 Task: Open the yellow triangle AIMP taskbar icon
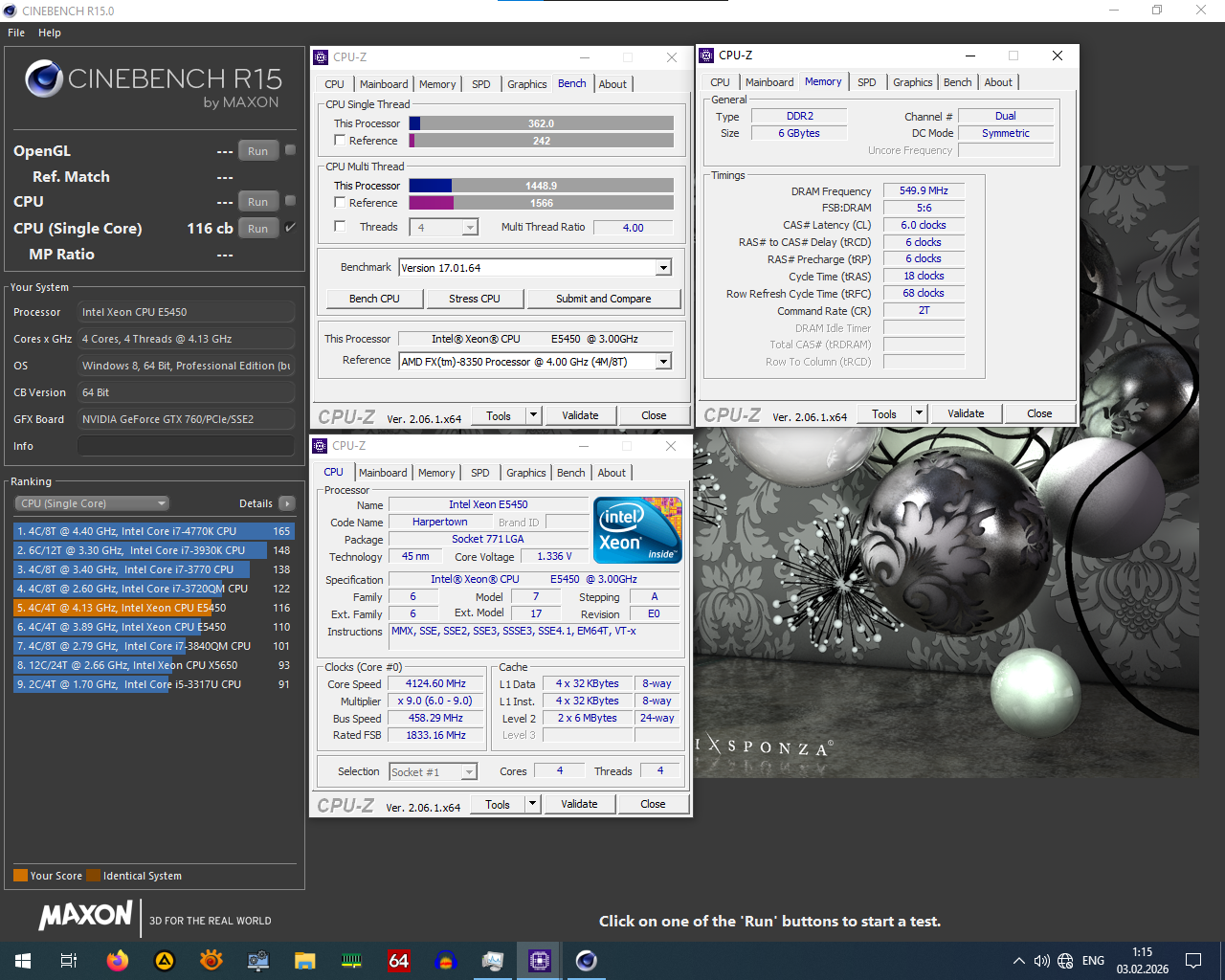165,961
